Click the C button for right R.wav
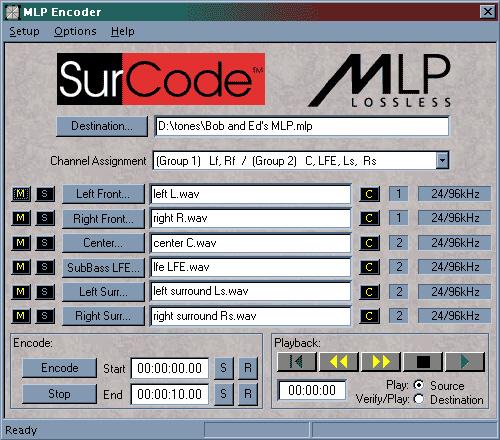The image size is (500, 440). (369, 218)
